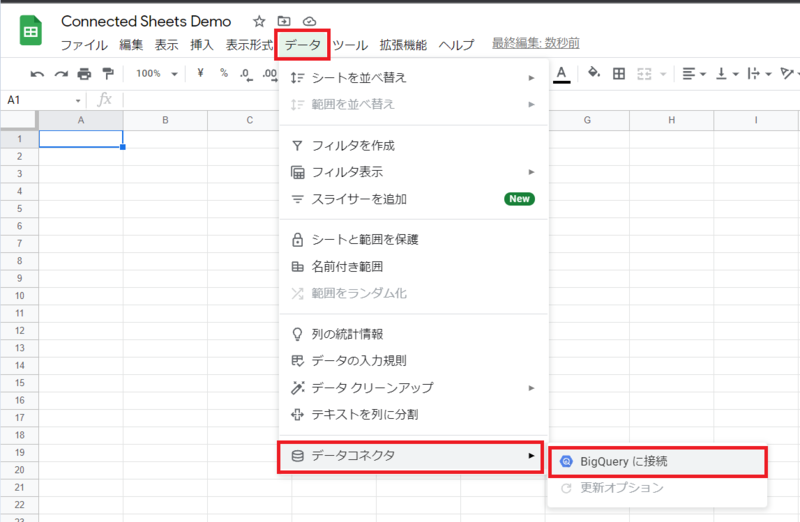This screenshot has width=800, height=522.
Task: Open the ヘルプ menu
Action: click(456, 45)
